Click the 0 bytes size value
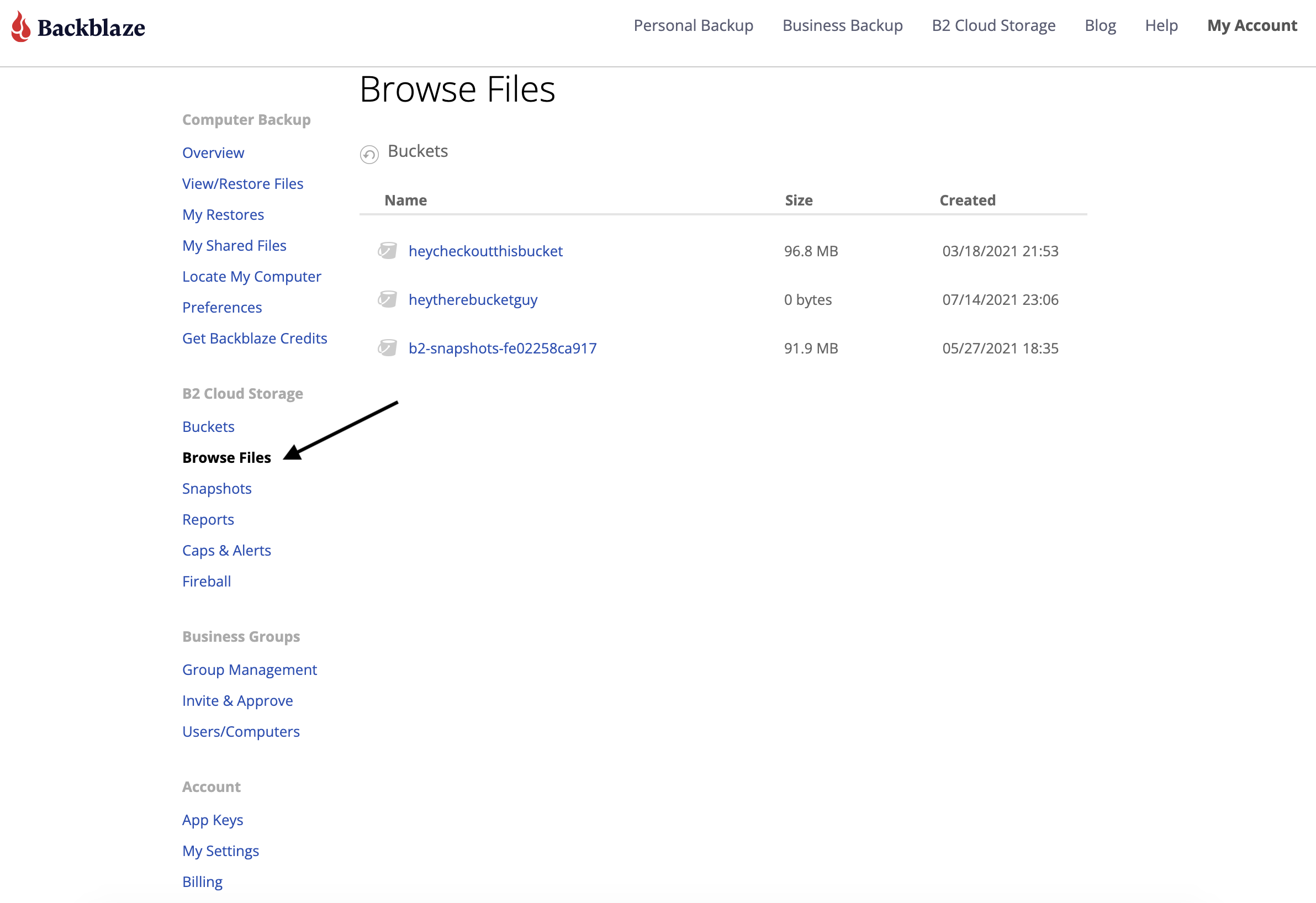Viewport: 1316px width, 903px height. 808,299
